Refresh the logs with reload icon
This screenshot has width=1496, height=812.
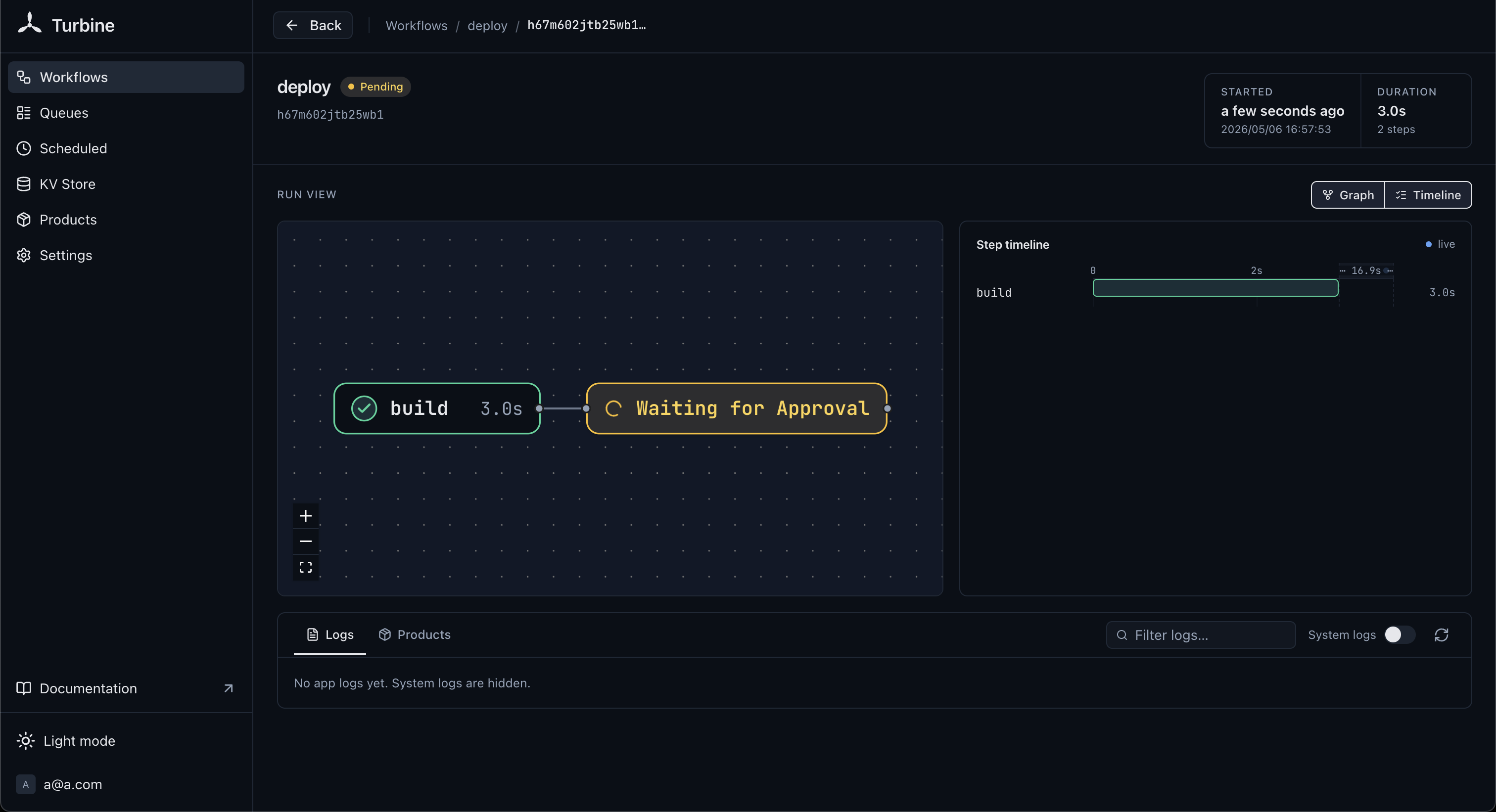point(1442,635)
